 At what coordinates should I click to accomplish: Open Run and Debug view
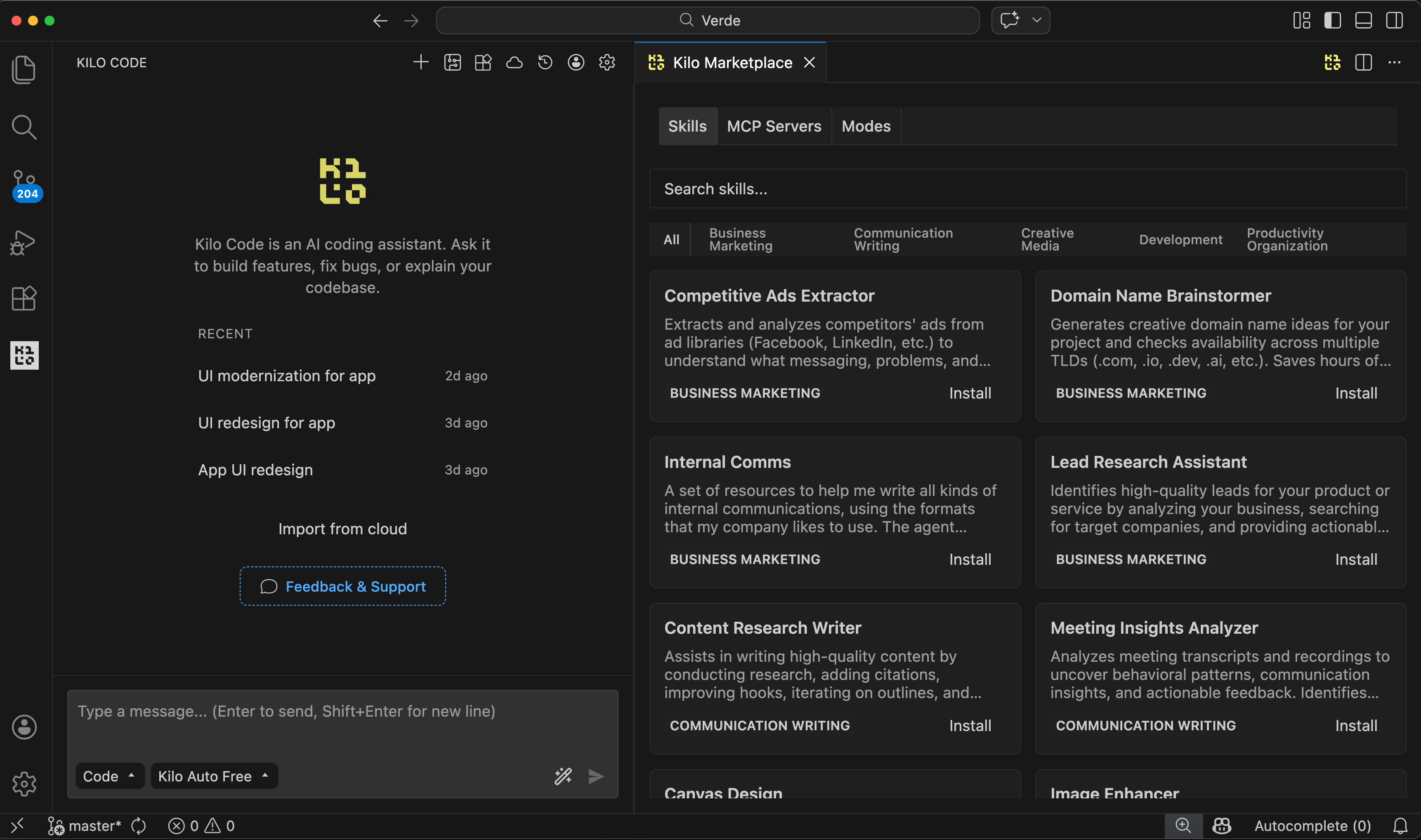[x=23, y=242]
